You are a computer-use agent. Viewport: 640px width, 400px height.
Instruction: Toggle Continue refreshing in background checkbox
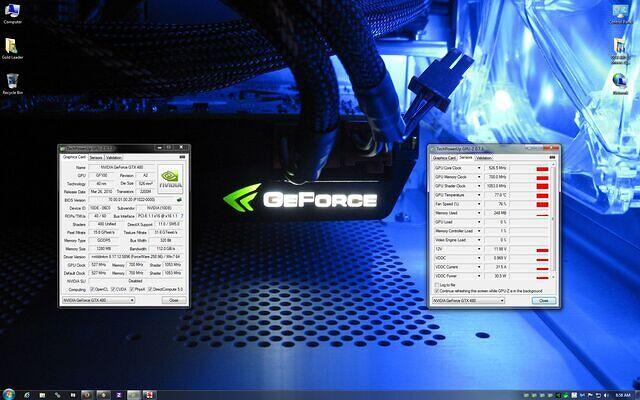(x=435, y=290)
